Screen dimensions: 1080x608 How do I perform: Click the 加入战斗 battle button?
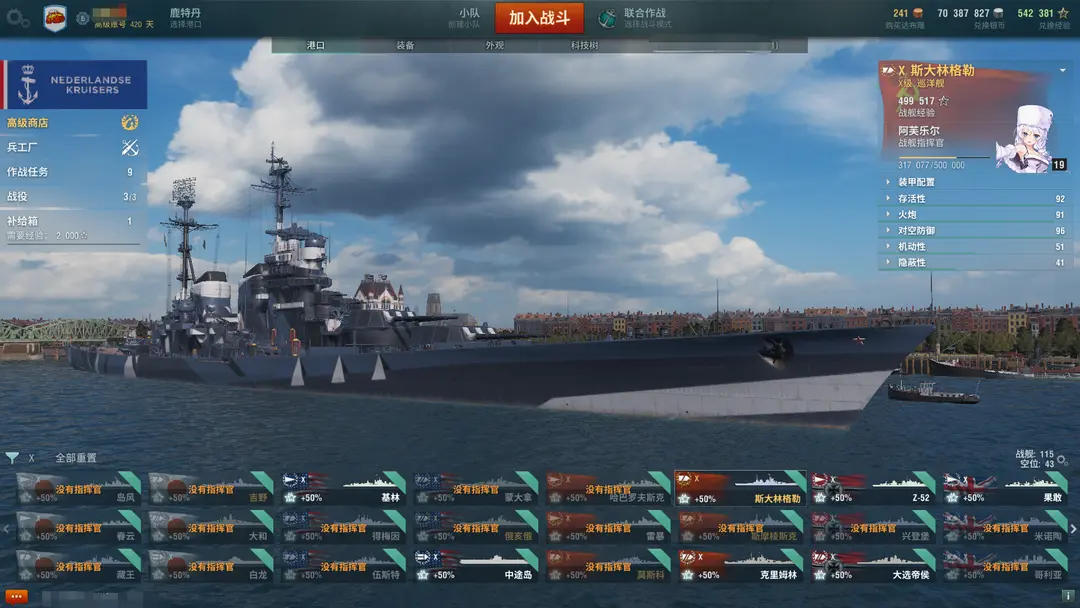pyautogui.click(x=539, y=18)
